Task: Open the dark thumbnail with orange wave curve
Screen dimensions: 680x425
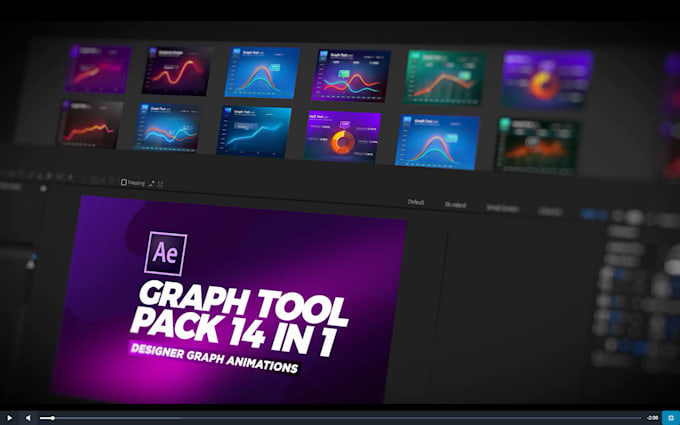Action: pyautogui.click(x=177, y=71)
